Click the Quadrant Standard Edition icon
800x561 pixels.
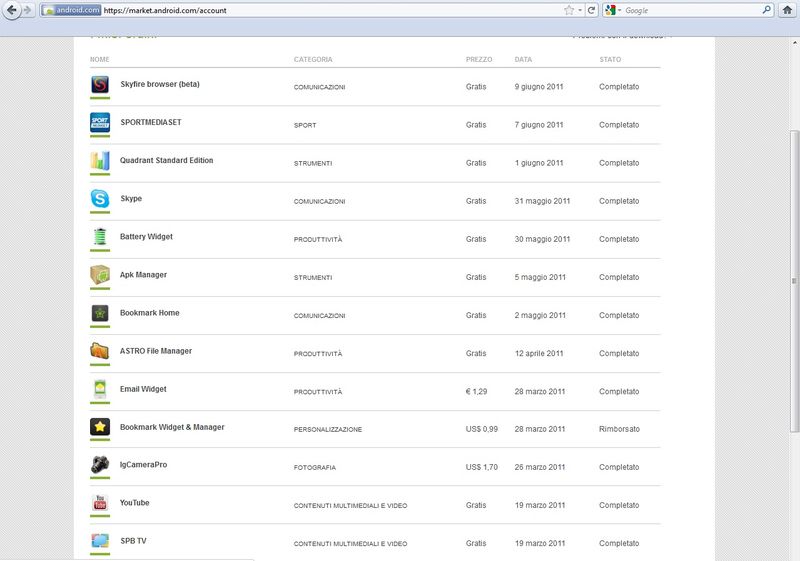100,161
